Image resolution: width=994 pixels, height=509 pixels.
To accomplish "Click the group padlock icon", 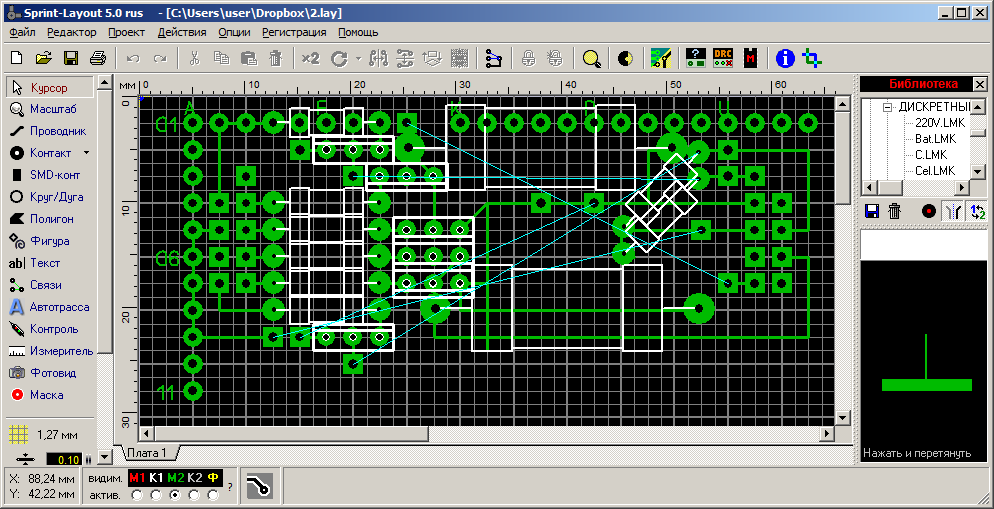I will click(x=529, y=58).
